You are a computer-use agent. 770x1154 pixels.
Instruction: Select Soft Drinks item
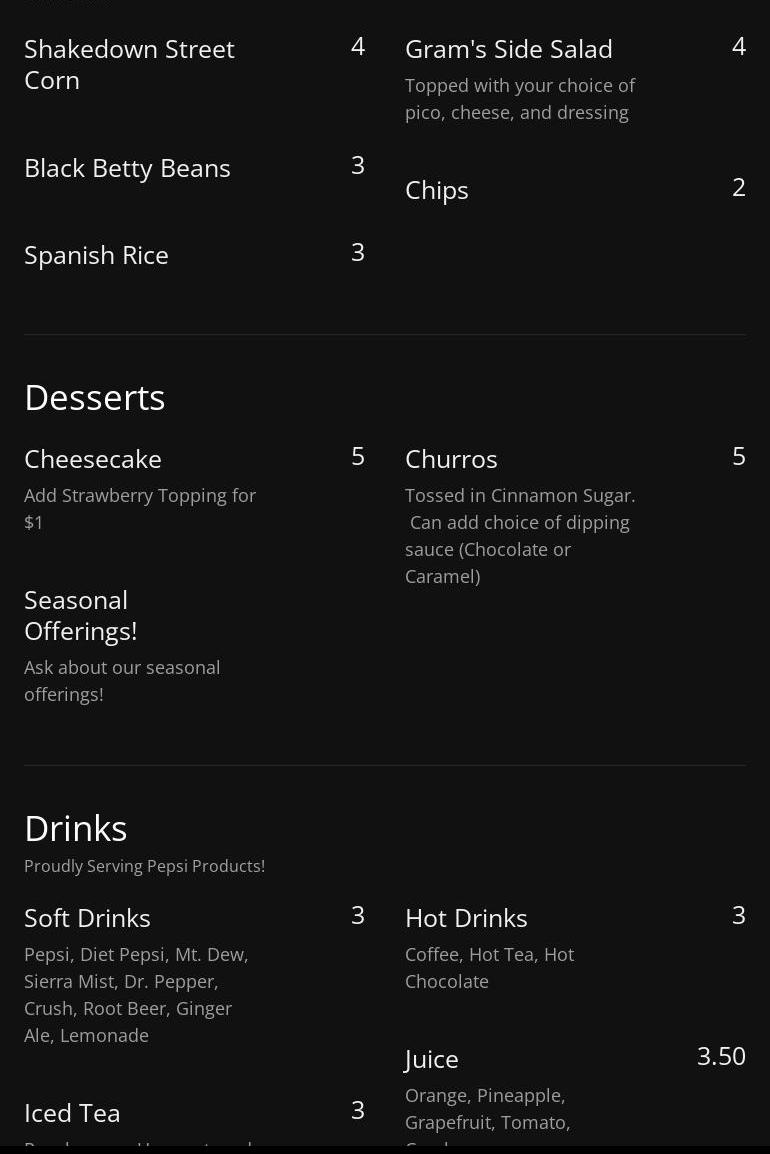pos(87,918)
